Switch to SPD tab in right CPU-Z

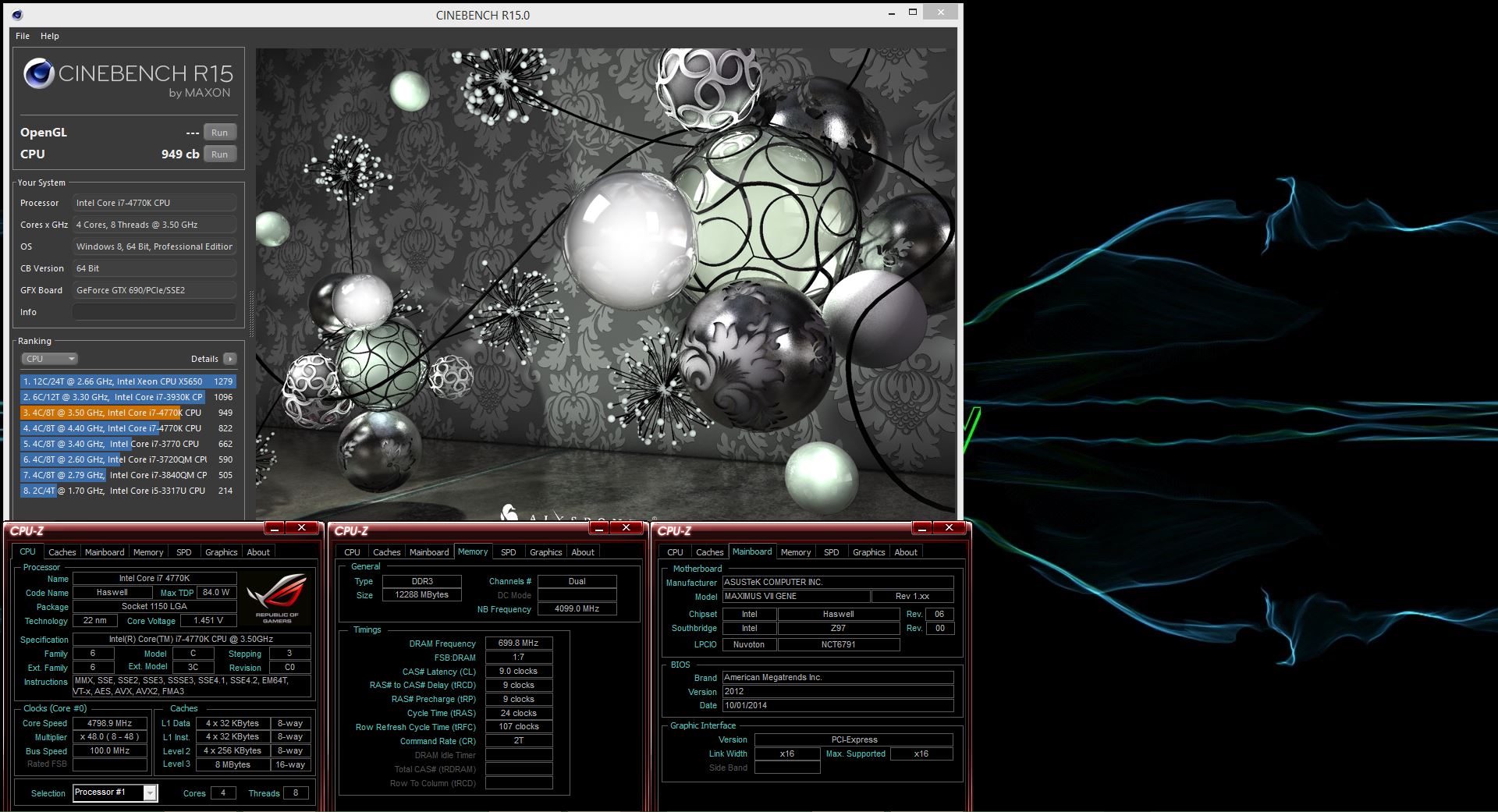tap(832, 552)
